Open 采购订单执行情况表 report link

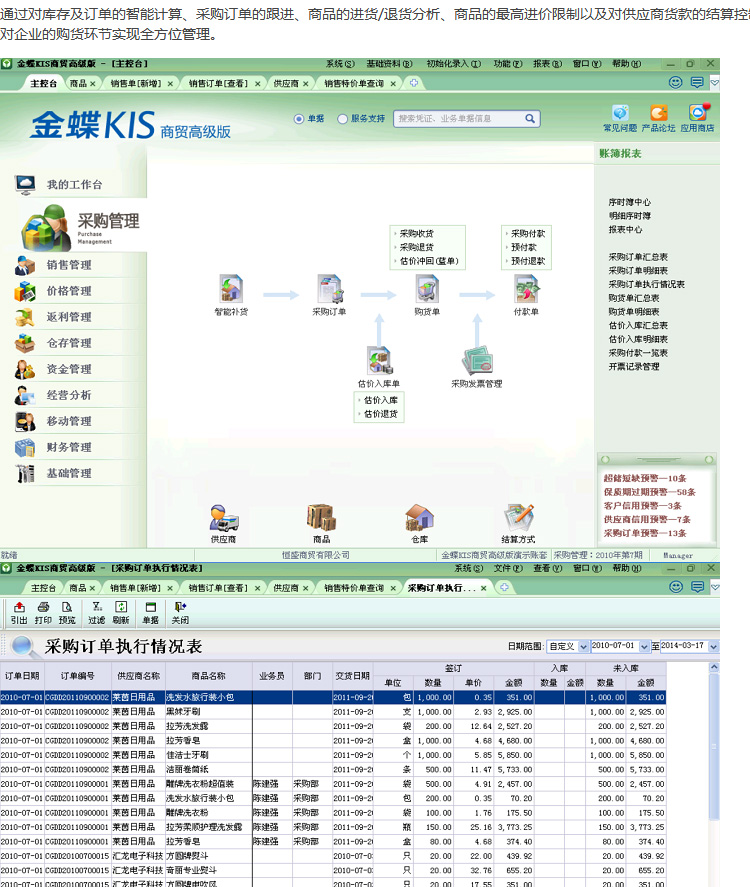click(646, 284)
